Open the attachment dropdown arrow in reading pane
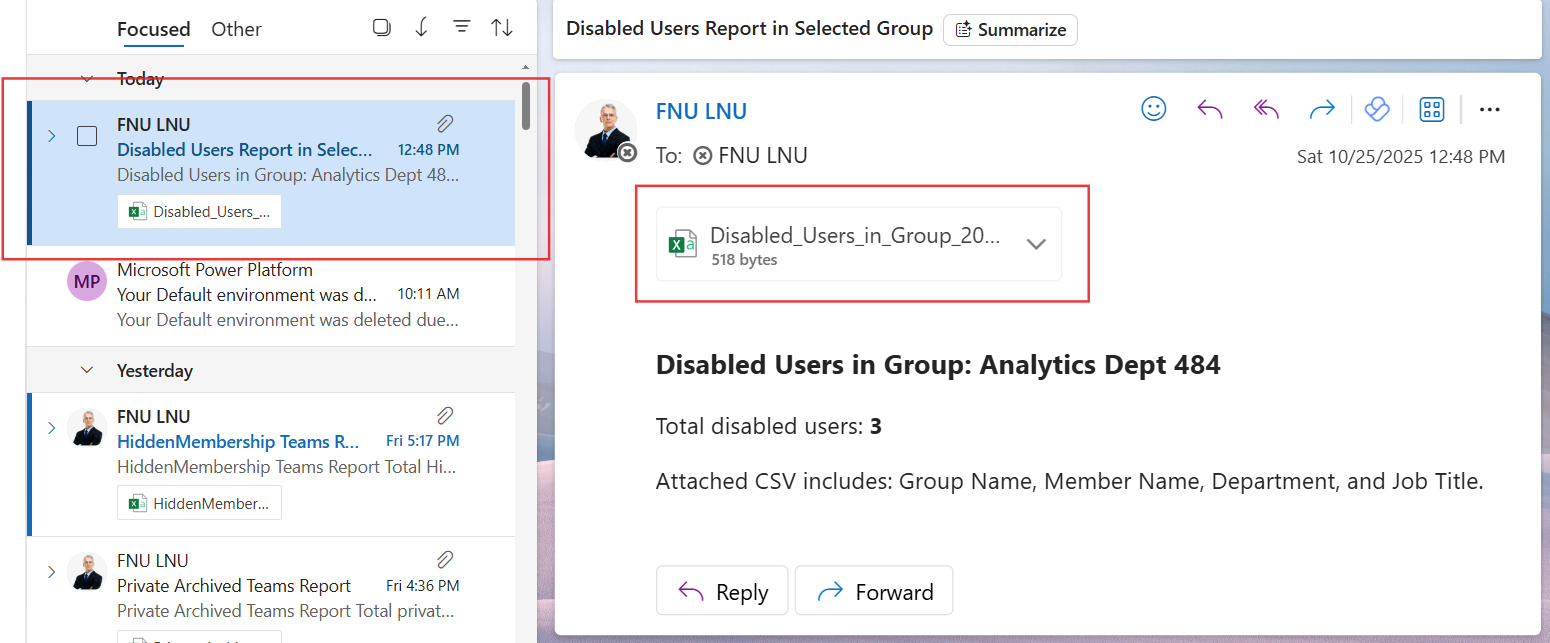Image resolution: width=1550 pixels, height=643 pixels. [x=1036, y=244]
